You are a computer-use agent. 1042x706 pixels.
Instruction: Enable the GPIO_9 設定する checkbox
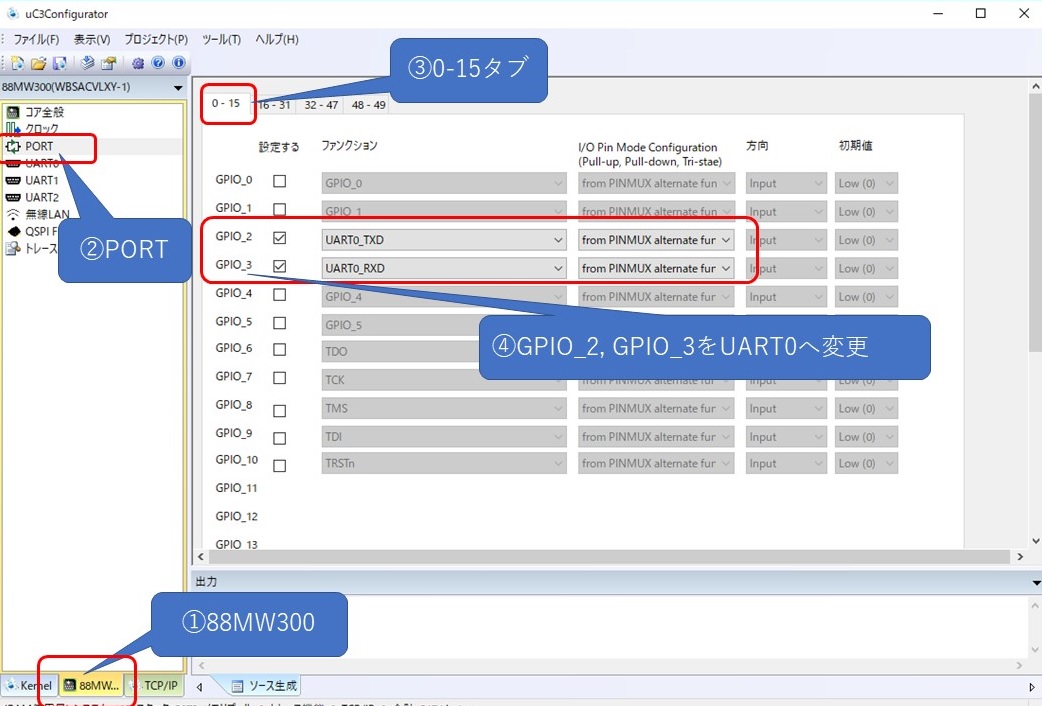click(280, 439)
